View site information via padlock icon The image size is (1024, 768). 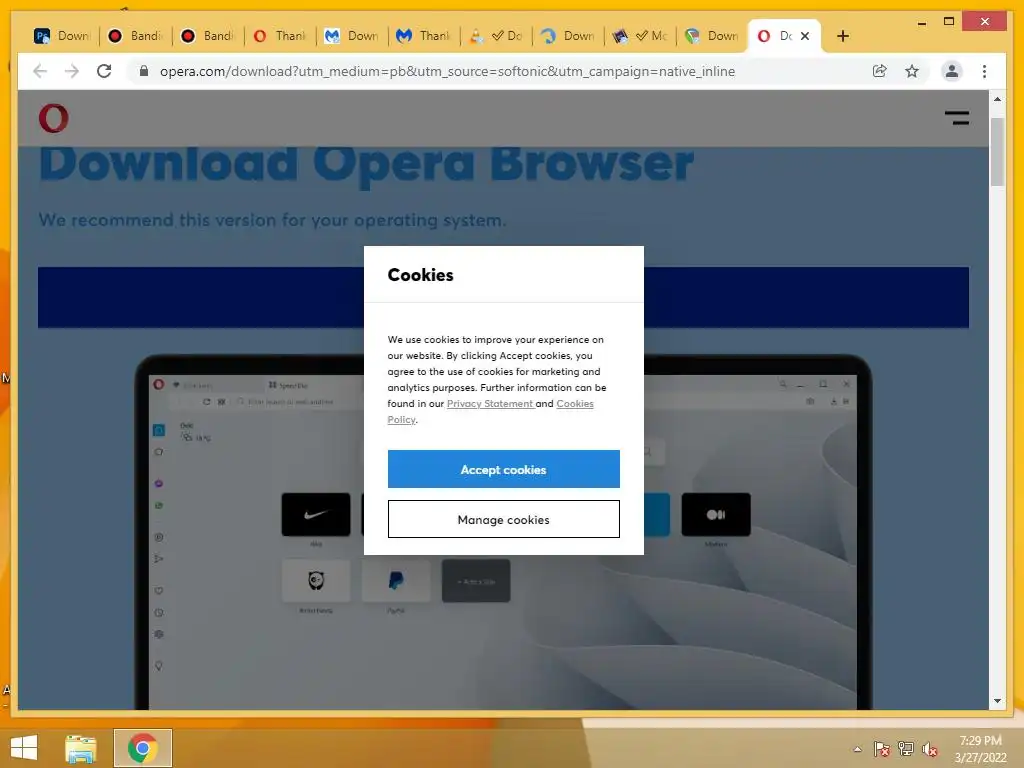[x=144, y=71]
